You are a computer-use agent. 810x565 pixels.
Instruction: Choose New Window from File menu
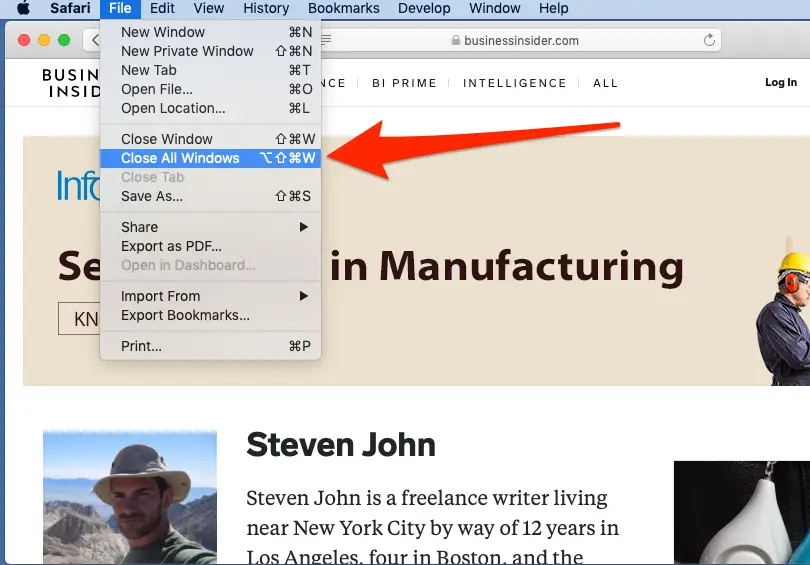click(210, 32)
